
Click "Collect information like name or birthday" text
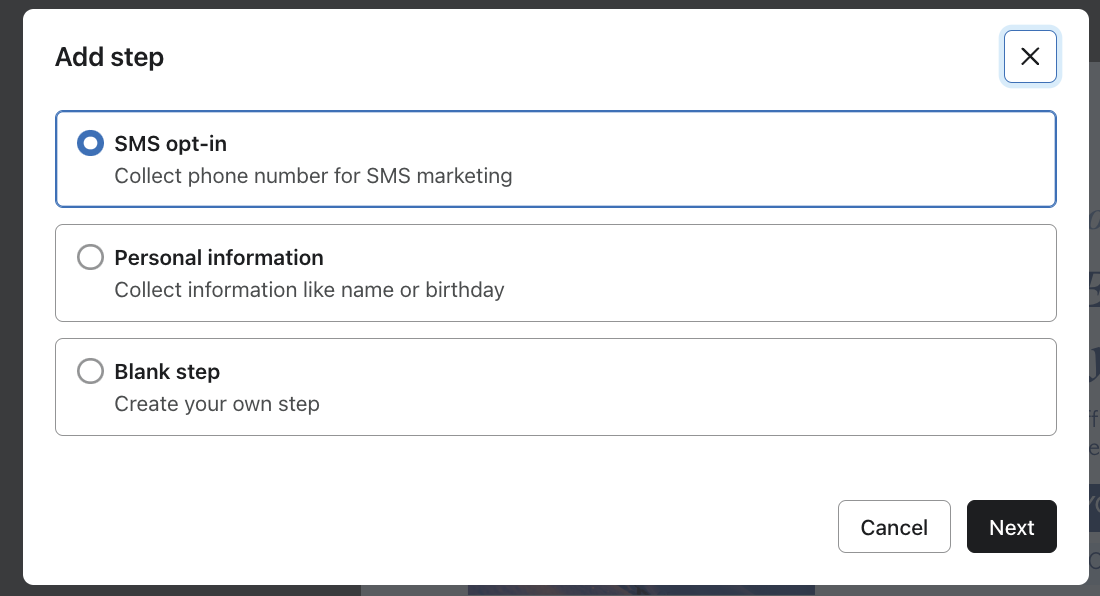click(309, 291)
